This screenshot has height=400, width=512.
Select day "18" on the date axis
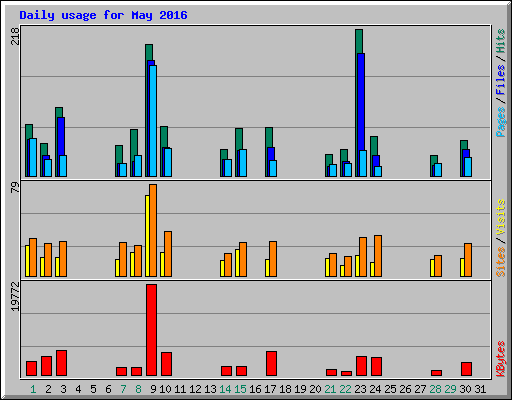point(285,389)
